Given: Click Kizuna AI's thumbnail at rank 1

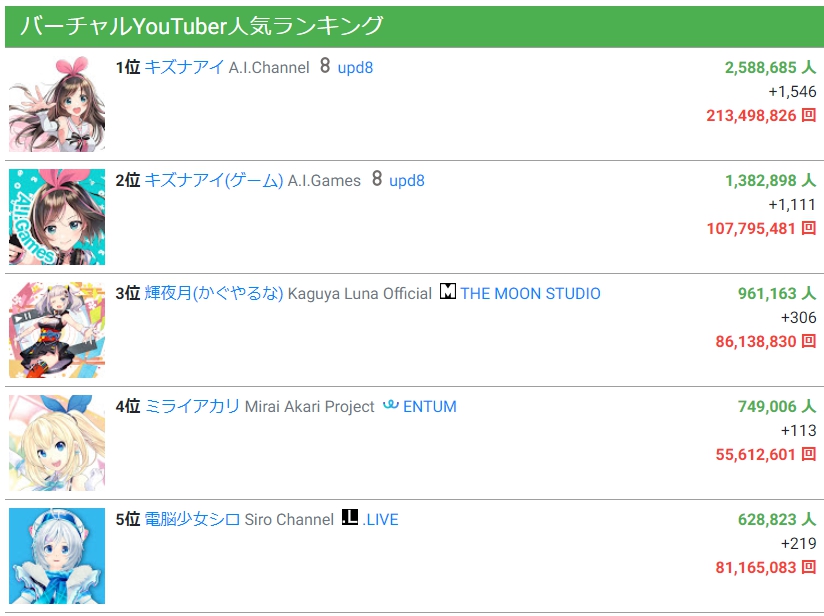Looking at the screenshot, I should coord(57,103).
